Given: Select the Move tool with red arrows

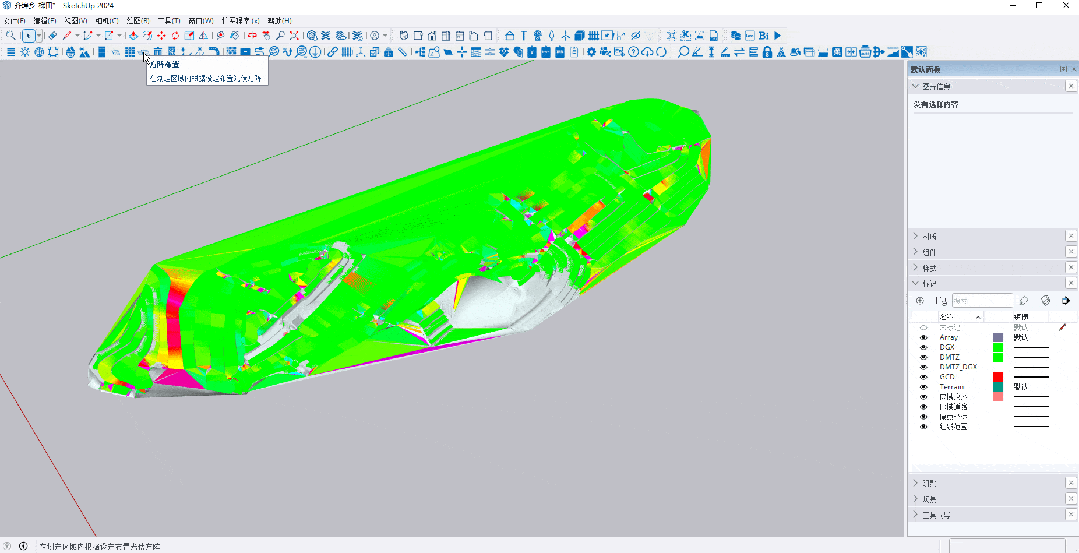Looking at the screenshot, I should [x=161, y=36].
